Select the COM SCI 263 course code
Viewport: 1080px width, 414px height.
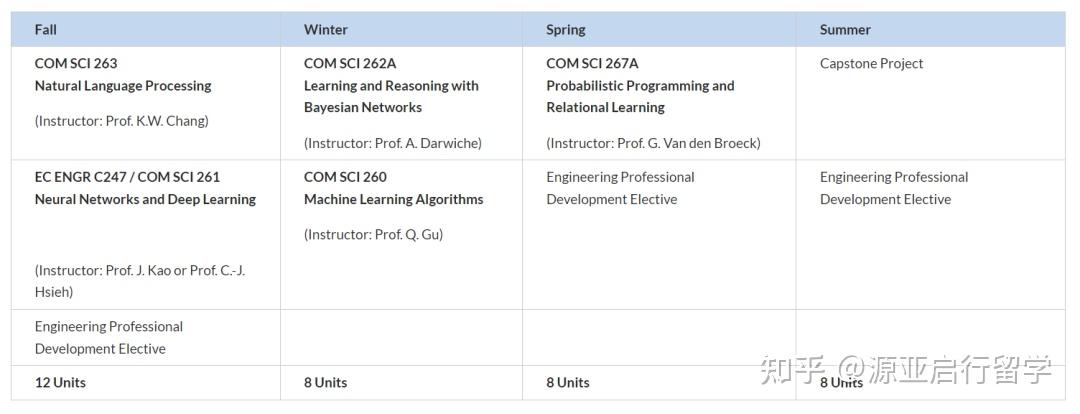[76, 63]
